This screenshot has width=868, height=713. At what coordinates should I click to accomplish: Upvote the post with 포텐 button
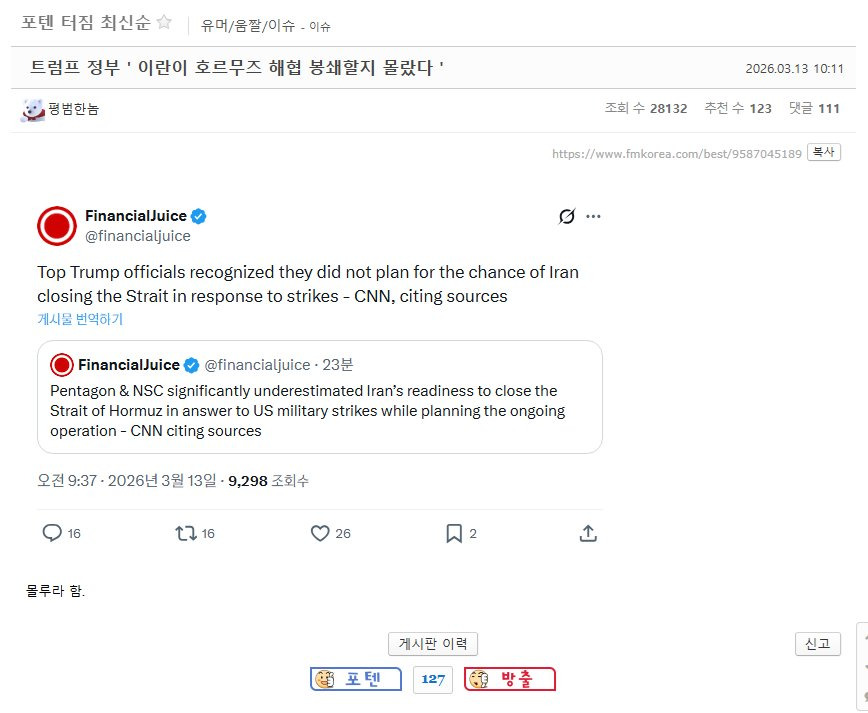pyautogui.click(x=356, y=679)
